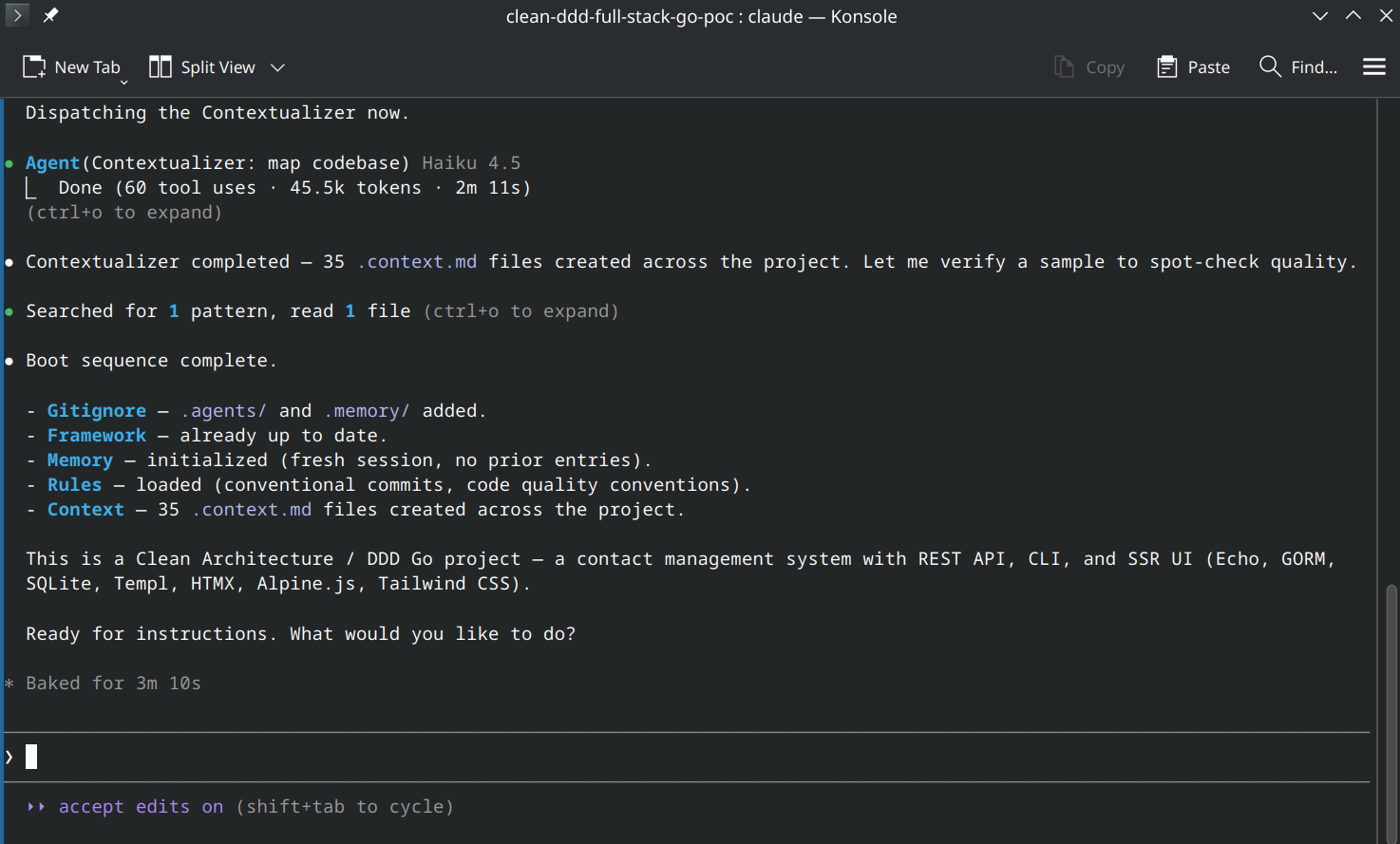Click the prompt arrow icon in the tab
Image resolution: width=1400 pixels, height=844 pixels.
pos(17,14)
